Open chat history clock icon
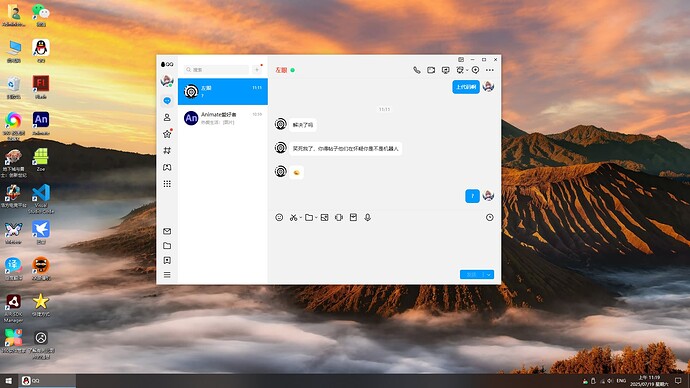The image size is (690, 388). (489, 217)
